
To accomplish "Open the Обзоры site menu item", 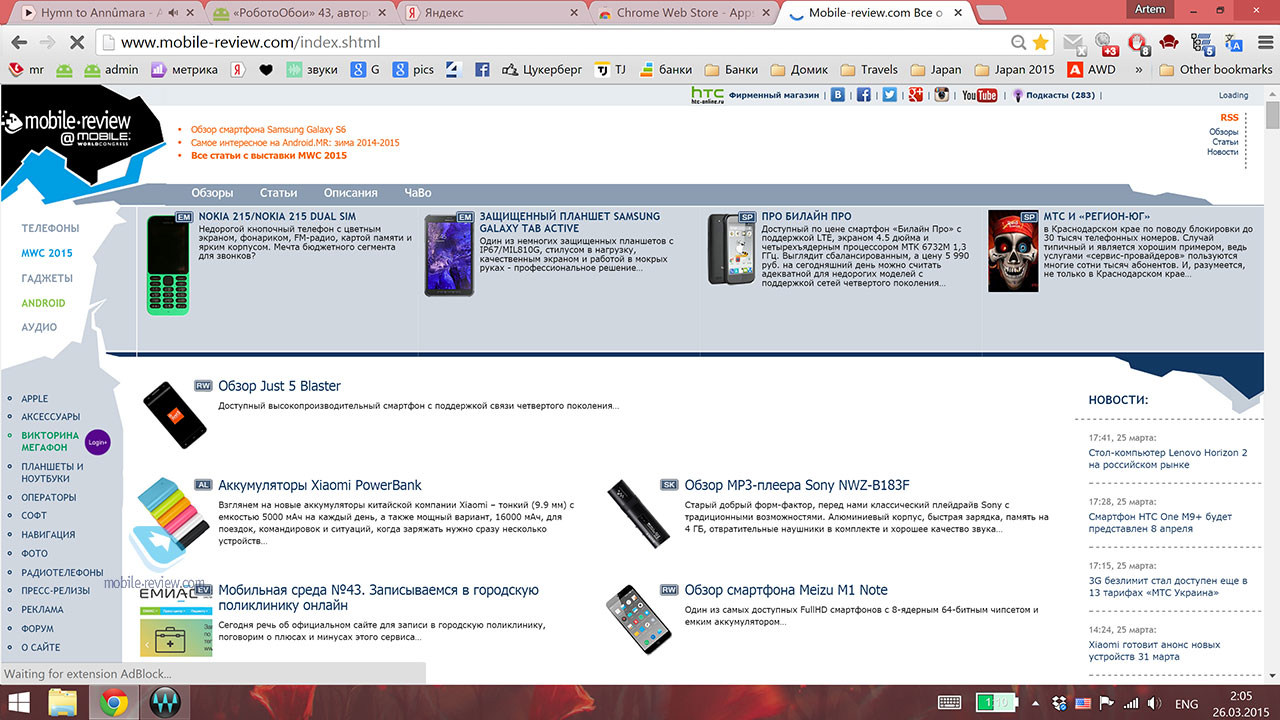I will [212, 193].
